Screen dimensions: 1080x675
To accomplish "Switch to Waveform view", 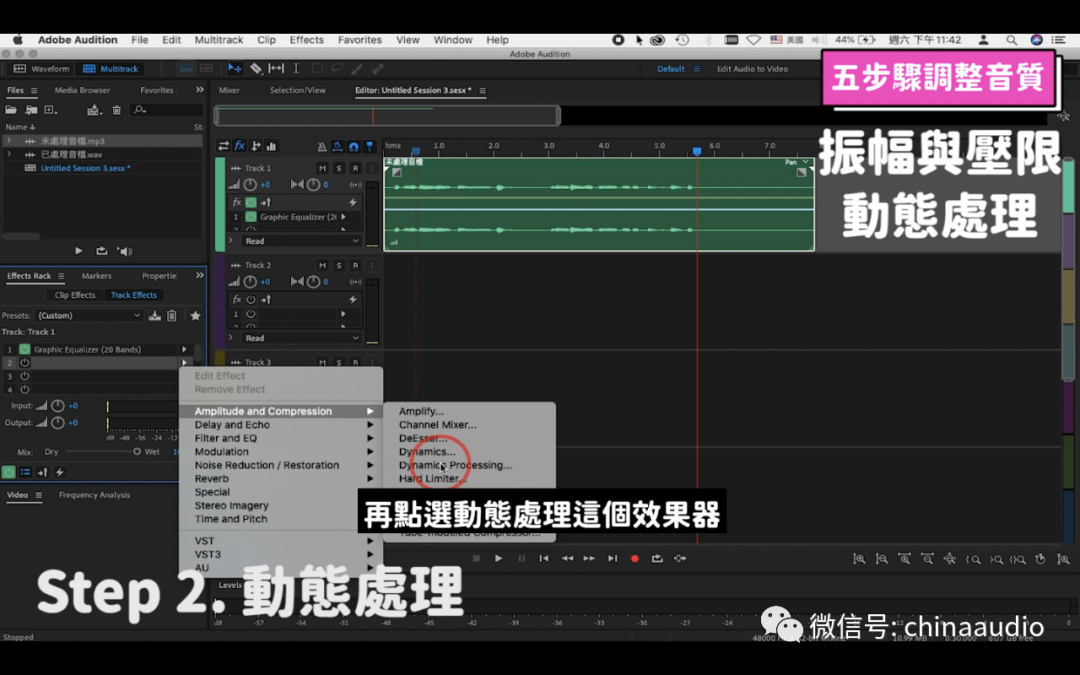I will coord(42,69).
